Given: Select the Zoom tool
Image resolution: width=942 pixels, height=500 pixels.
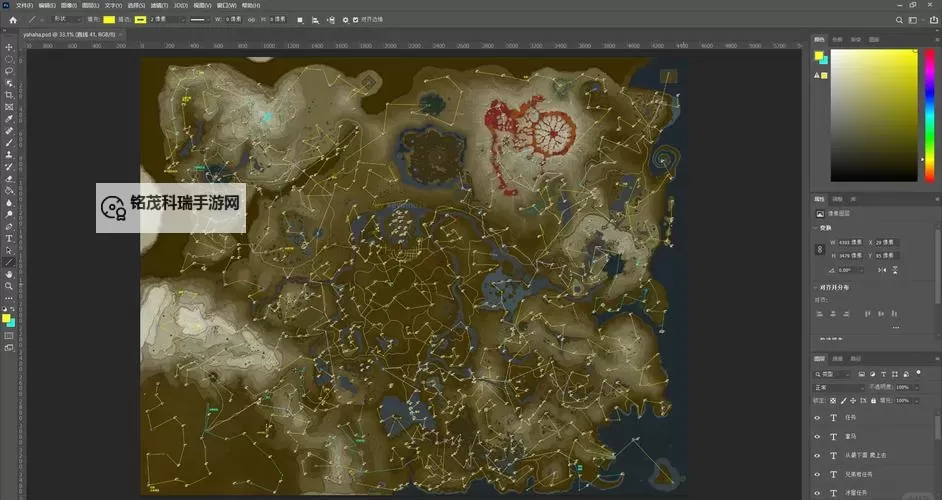Looking at the screenshot, I should point(9,286).
